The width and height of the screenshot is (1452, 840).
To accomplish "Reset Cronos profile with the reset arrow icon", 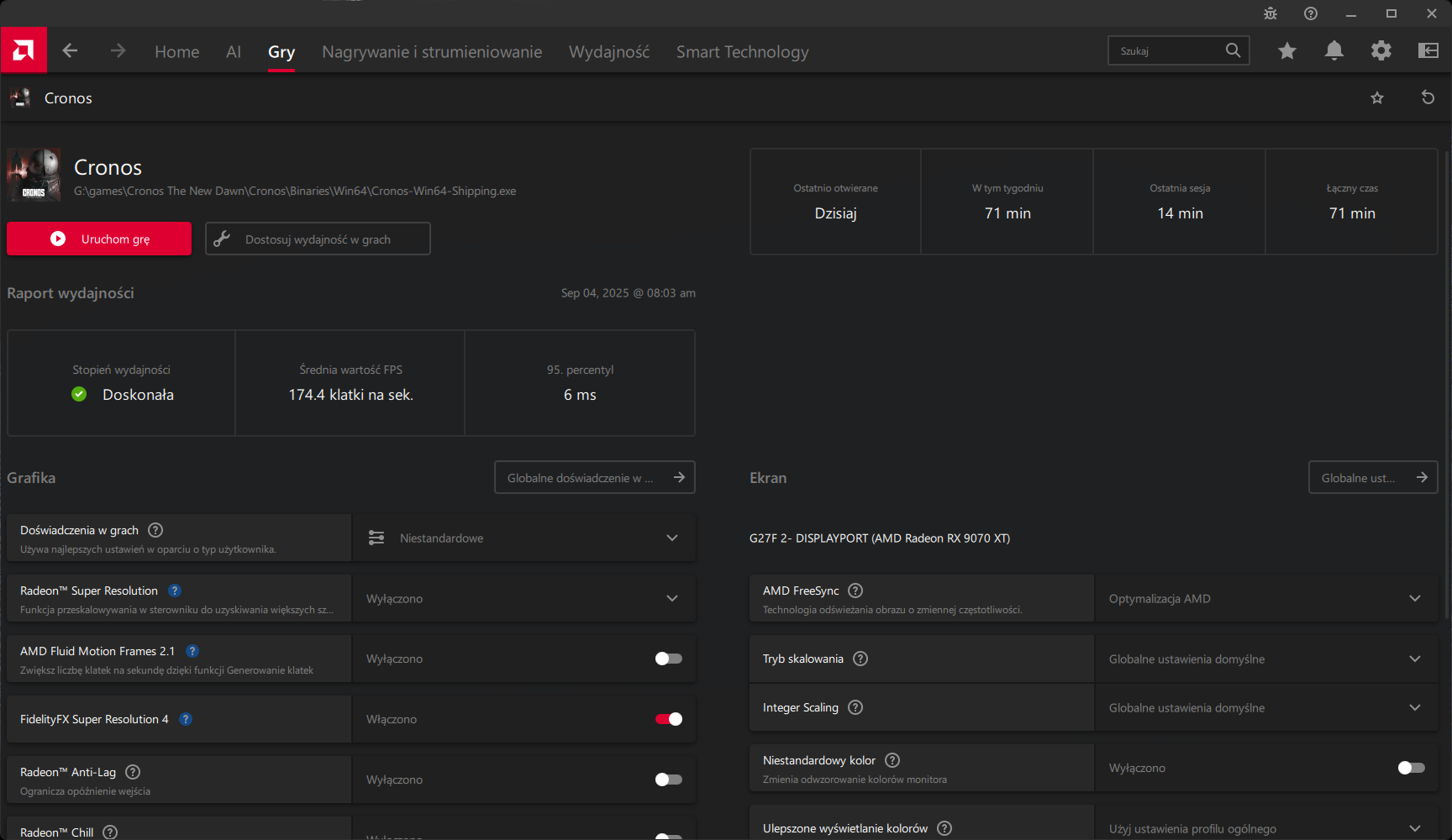I will [1427, 97].
